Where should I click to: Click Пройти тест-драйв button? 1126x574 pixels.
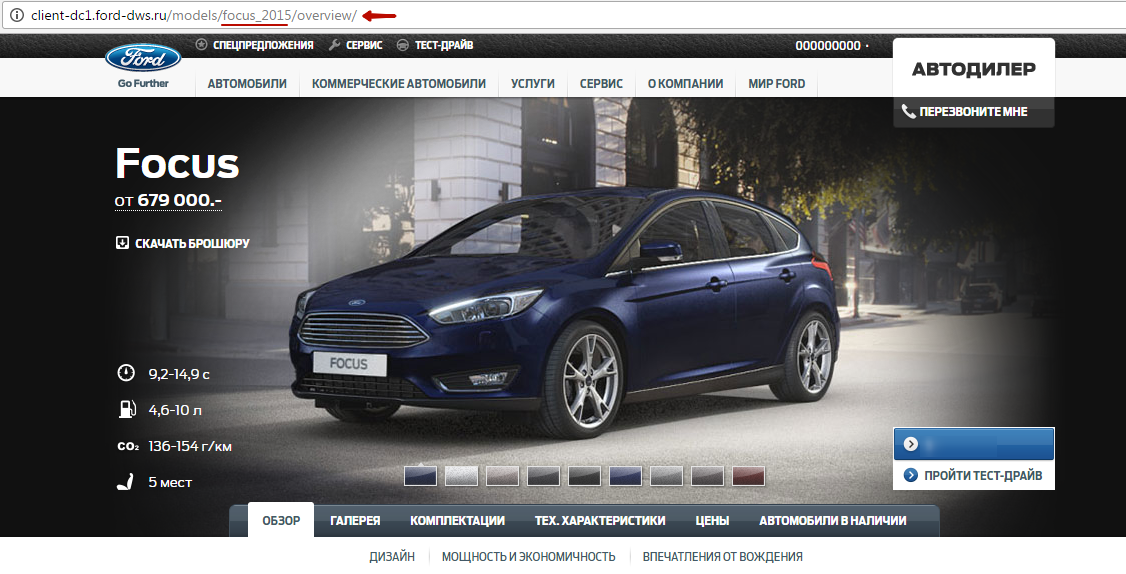click(x=974, y=475)
